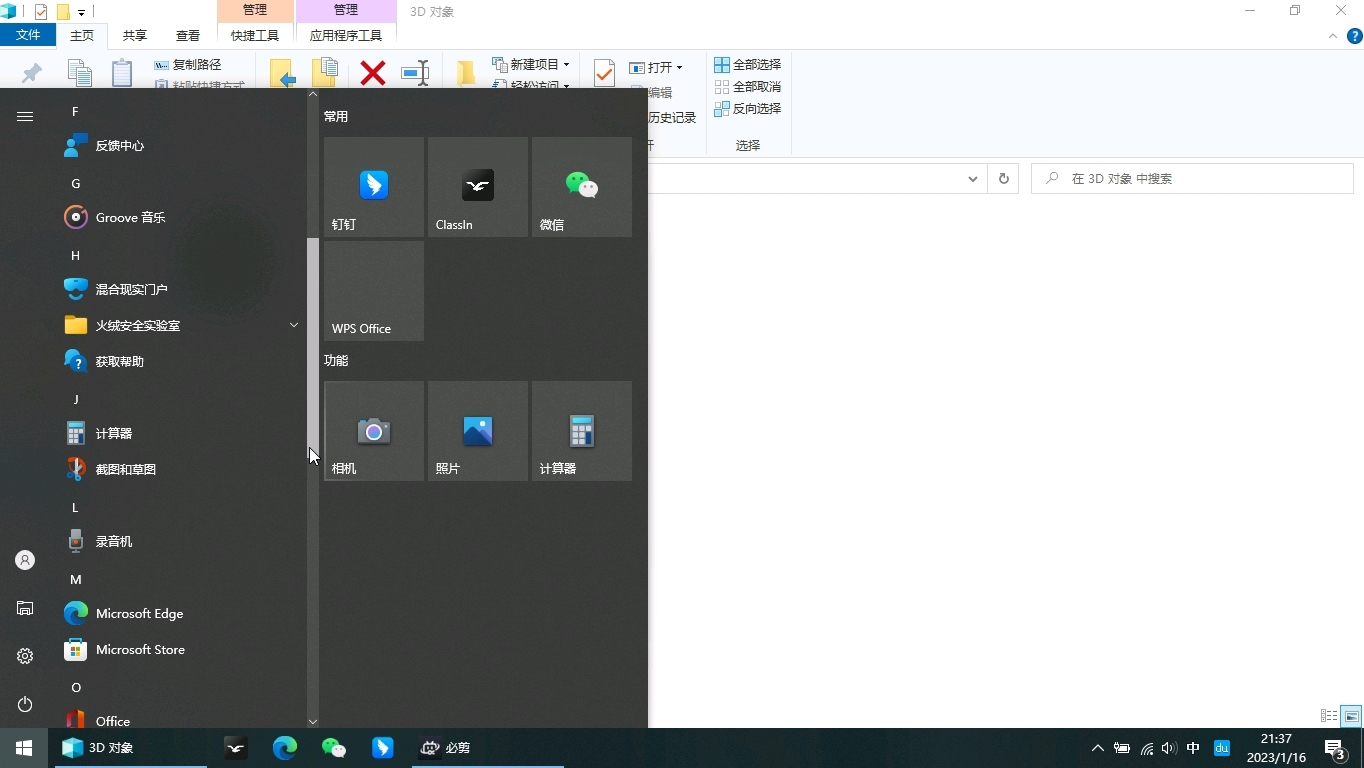Launch the 相机 camera tile
1364x768 pixels.
(x=374, y=431)
